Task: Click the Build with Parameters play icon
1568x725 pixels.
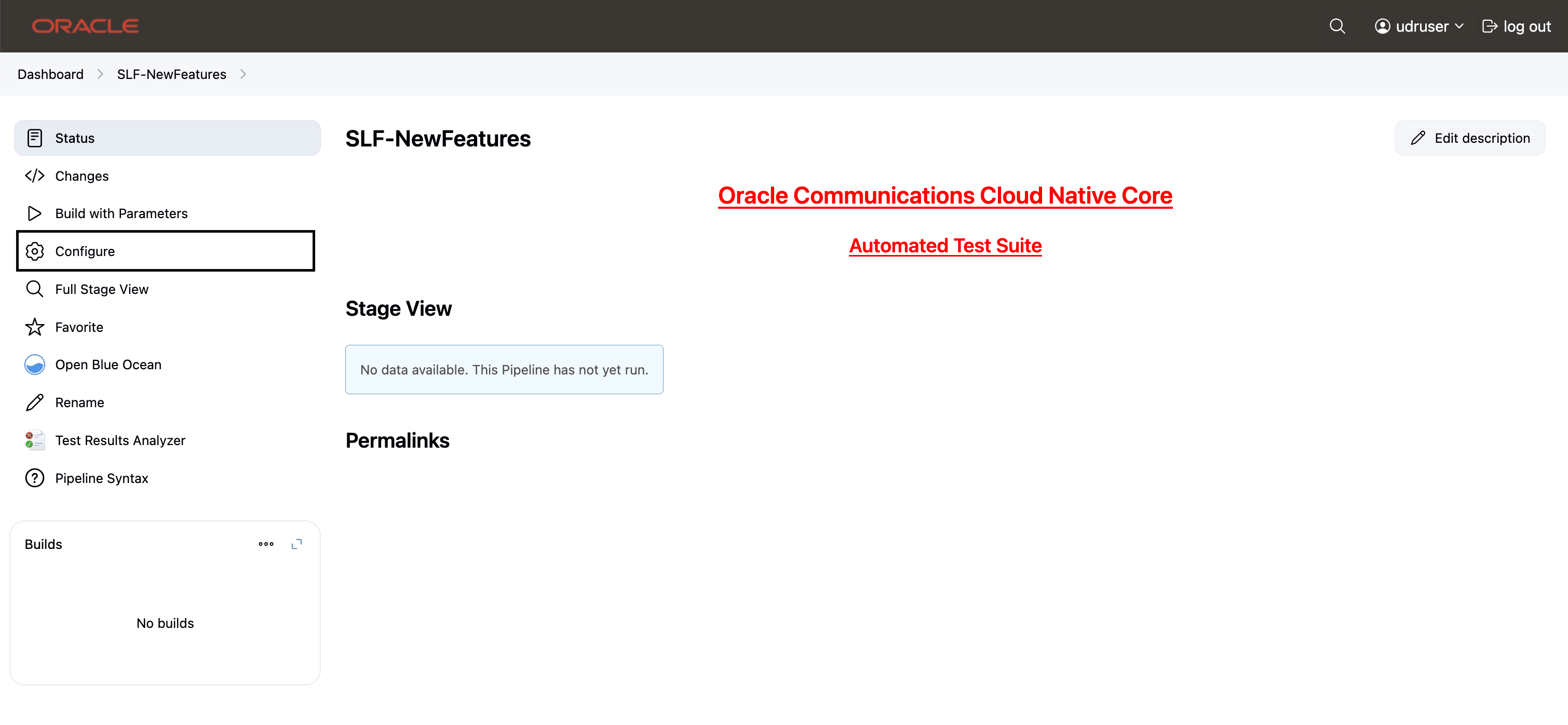Action: point(35,213)
